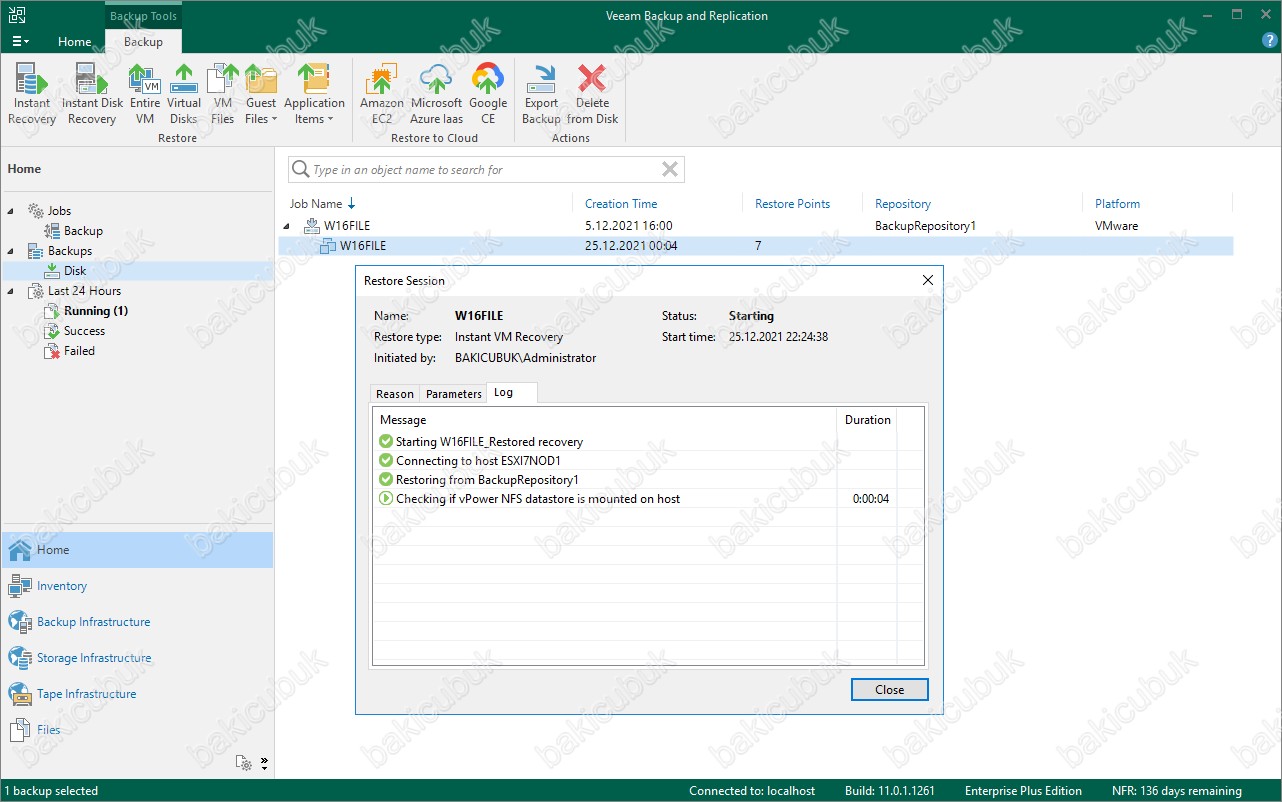Select 'Connecting to host ESXI7NOD1' entry
Screen dimensions: 1282x802
click(478, 461)
